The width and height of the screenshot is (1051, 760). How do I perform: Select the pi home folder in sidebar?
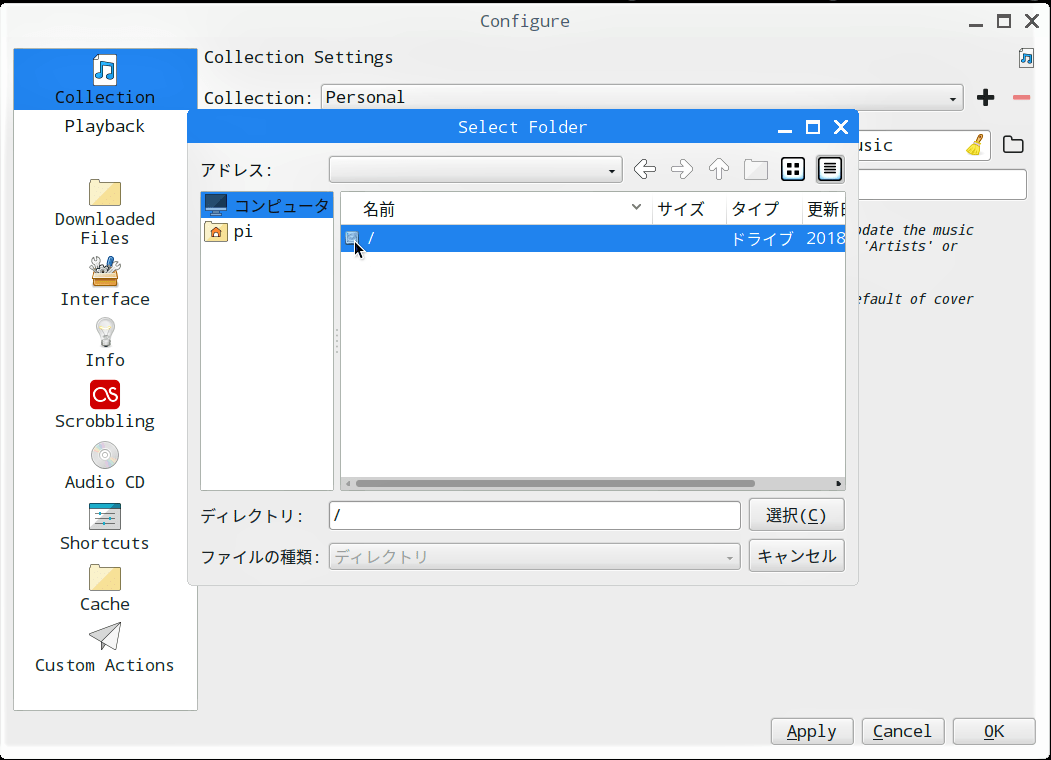(x=243, y=232)
